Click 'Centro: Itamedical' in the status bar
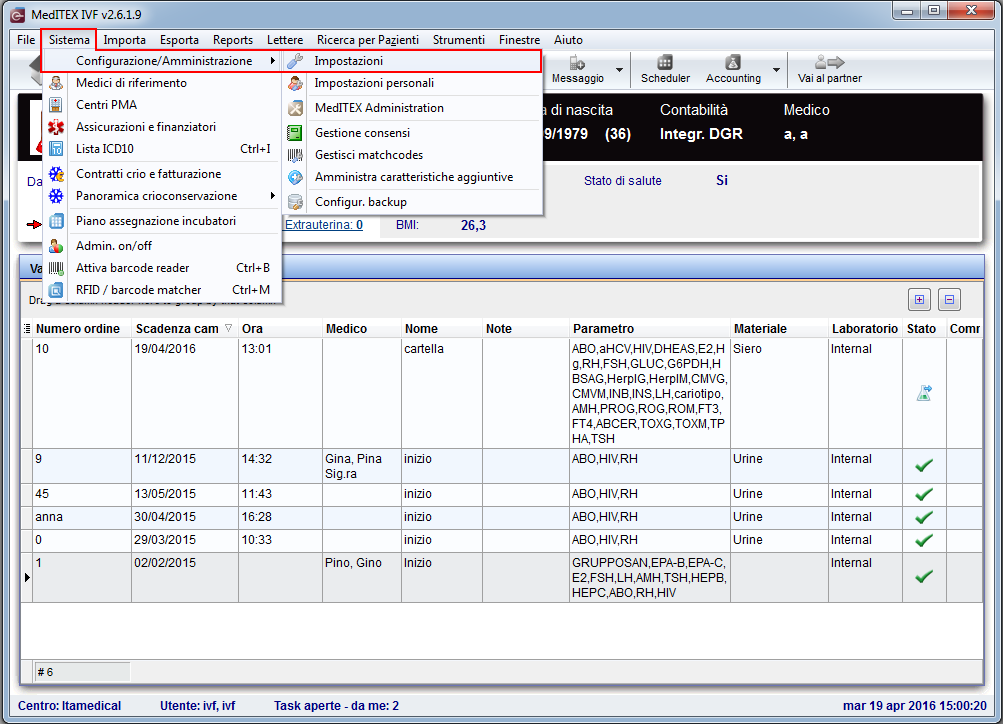 69,705
